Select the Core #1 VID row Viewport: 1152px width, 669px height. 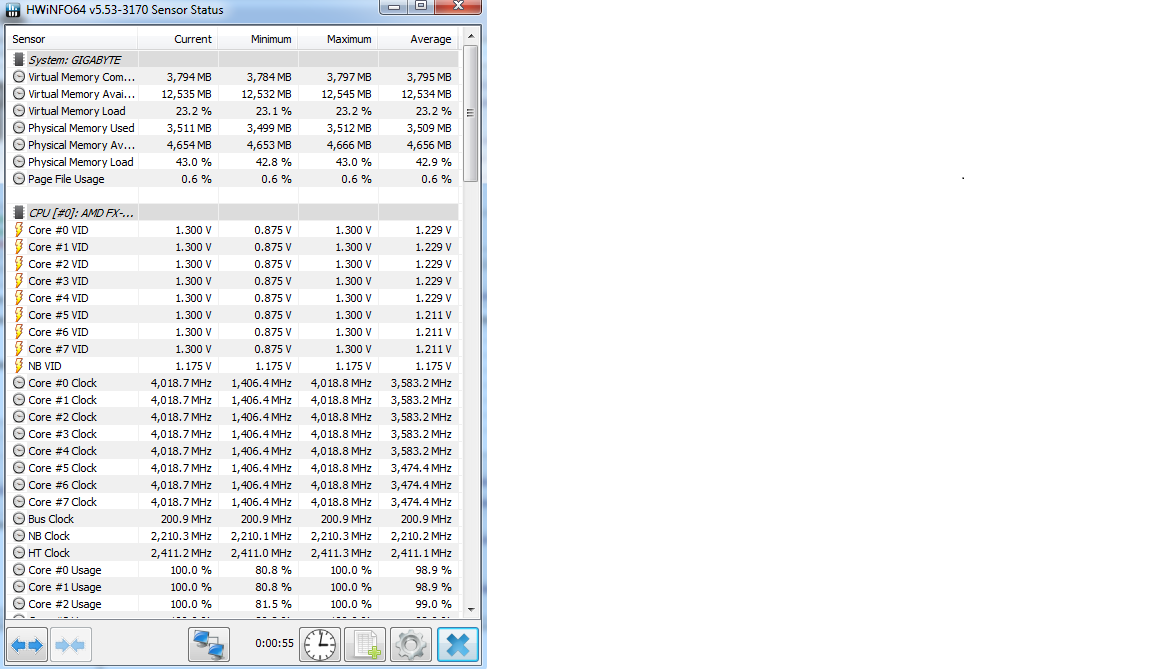point(233,247)
